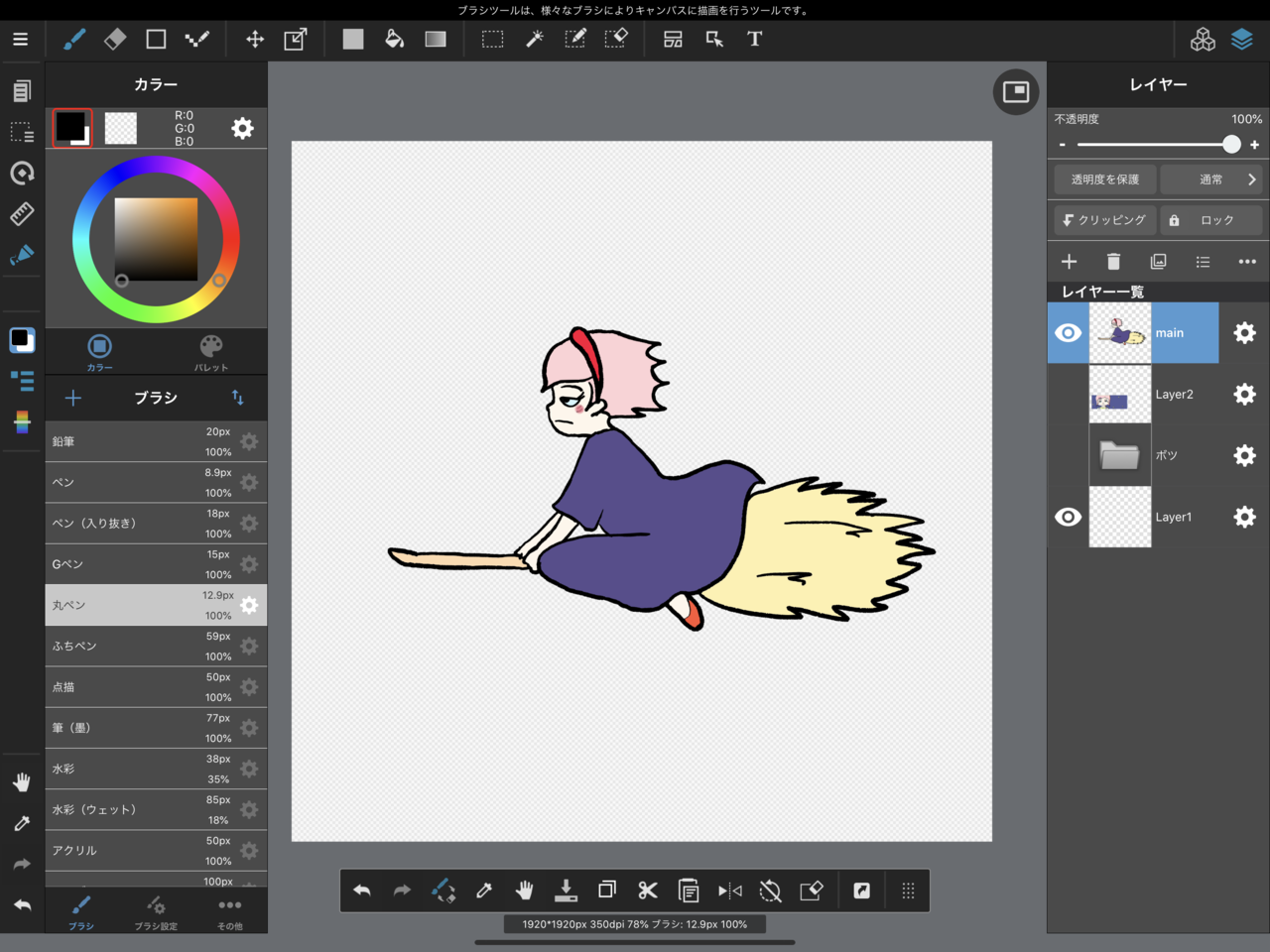Click the scissors Cut icon
Viewport: 1270px width, 952px height.
(648, 891)
